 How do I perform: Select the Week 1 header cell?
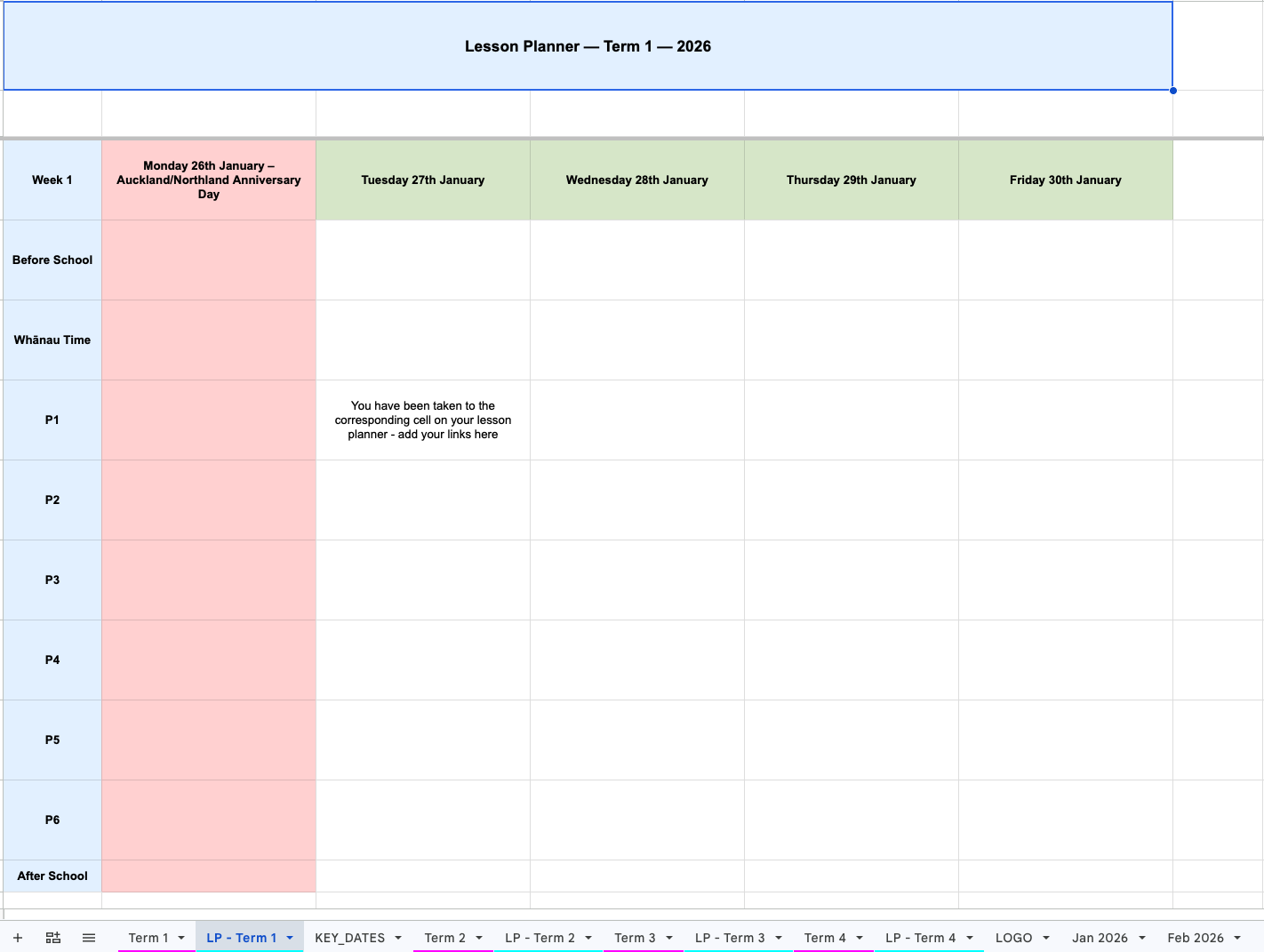point(52,180)
